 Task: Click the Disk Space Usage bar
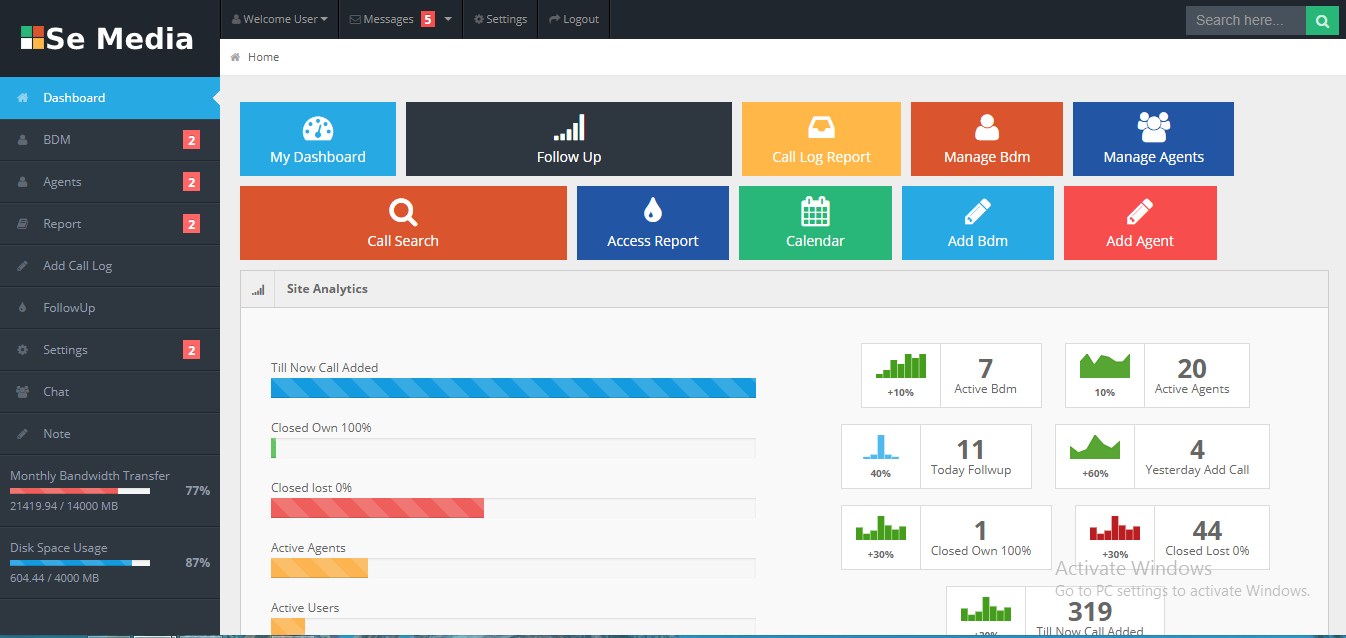pyautogui.click(x=80, y=563)
